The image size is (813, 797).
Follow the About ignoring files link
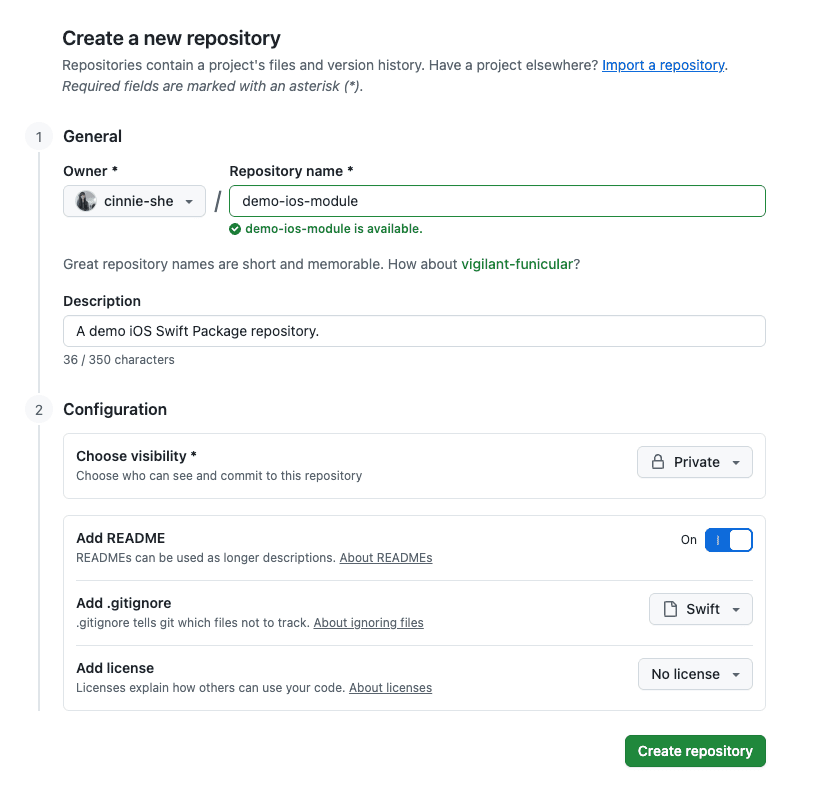[x=368, y=623]
